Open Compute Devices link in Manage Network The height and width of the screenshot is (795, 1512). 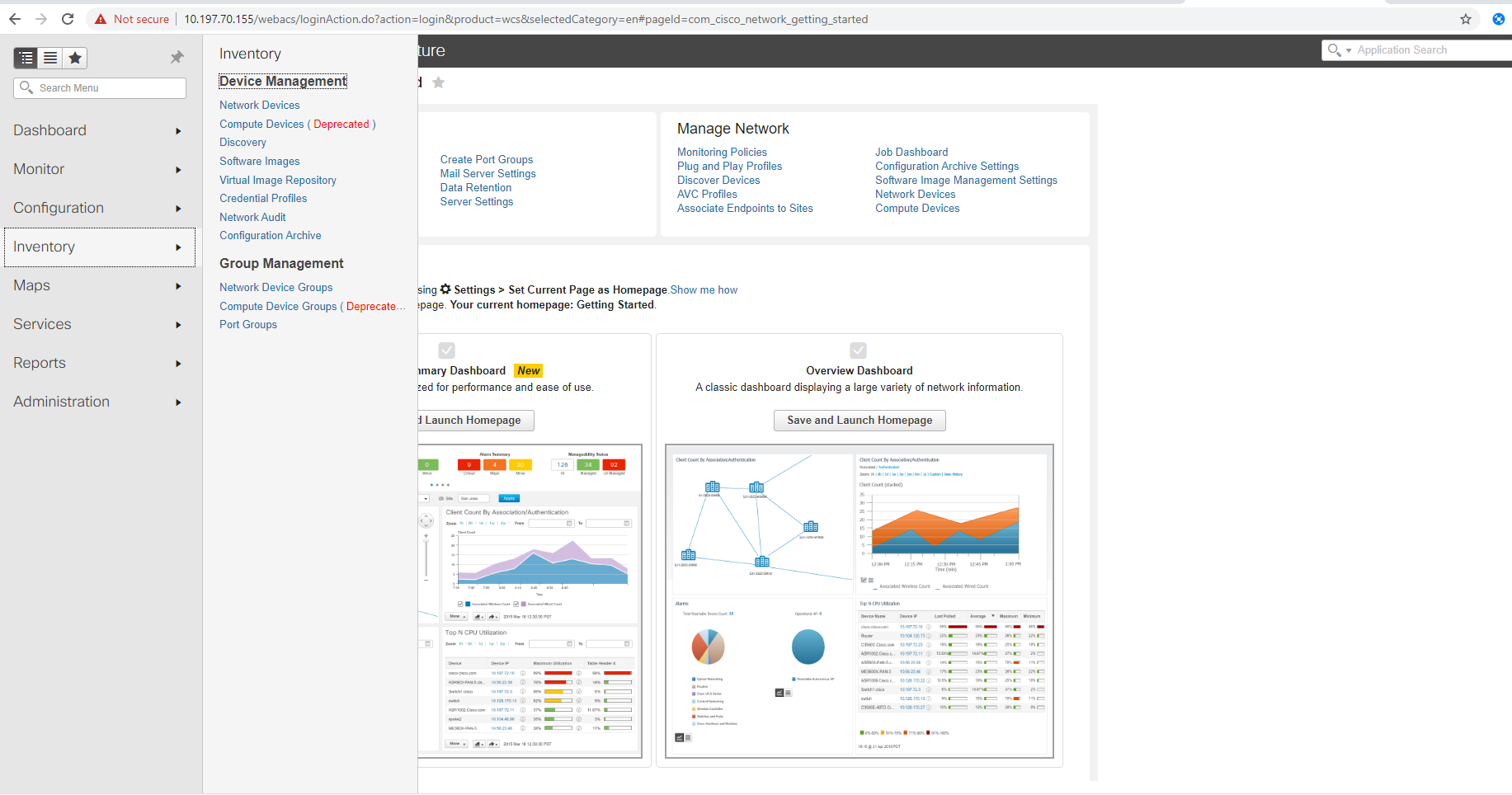point(917,208)
